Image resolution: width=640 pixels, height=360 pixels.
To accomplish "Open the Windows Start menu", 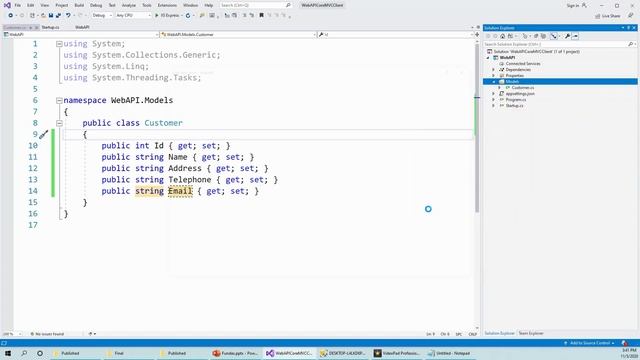I will [x=8, y=353].
